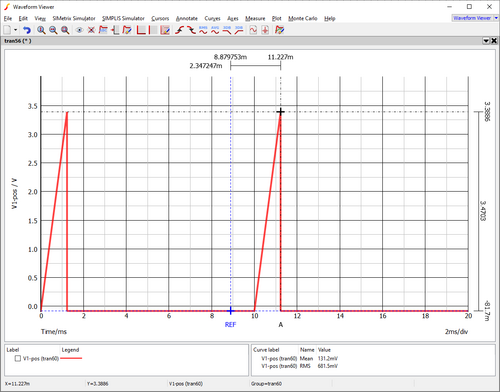Click the rise time measurement icon
Screen dimensions: 500x392
pos(180,30)
